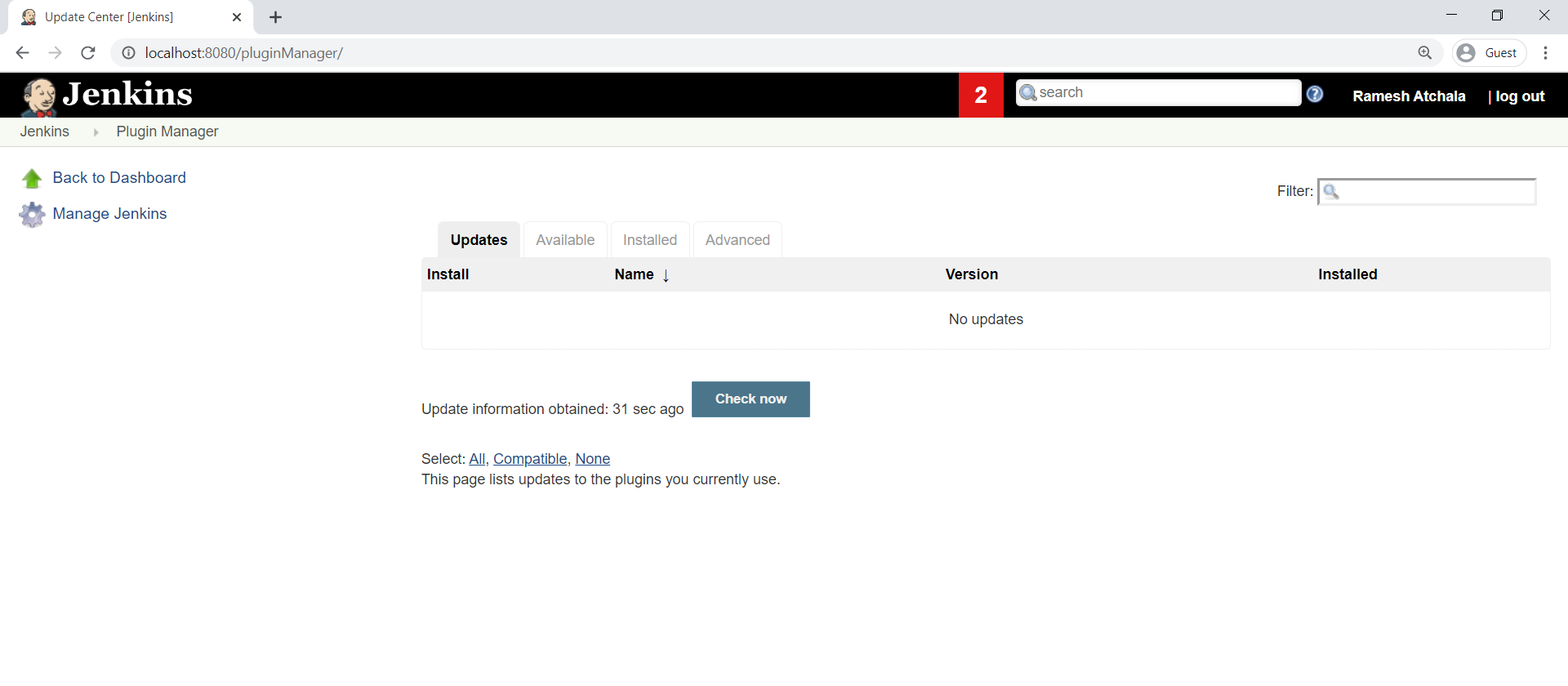Switch to the Updates tab
Screen dimensions: 1568x686
479,240
